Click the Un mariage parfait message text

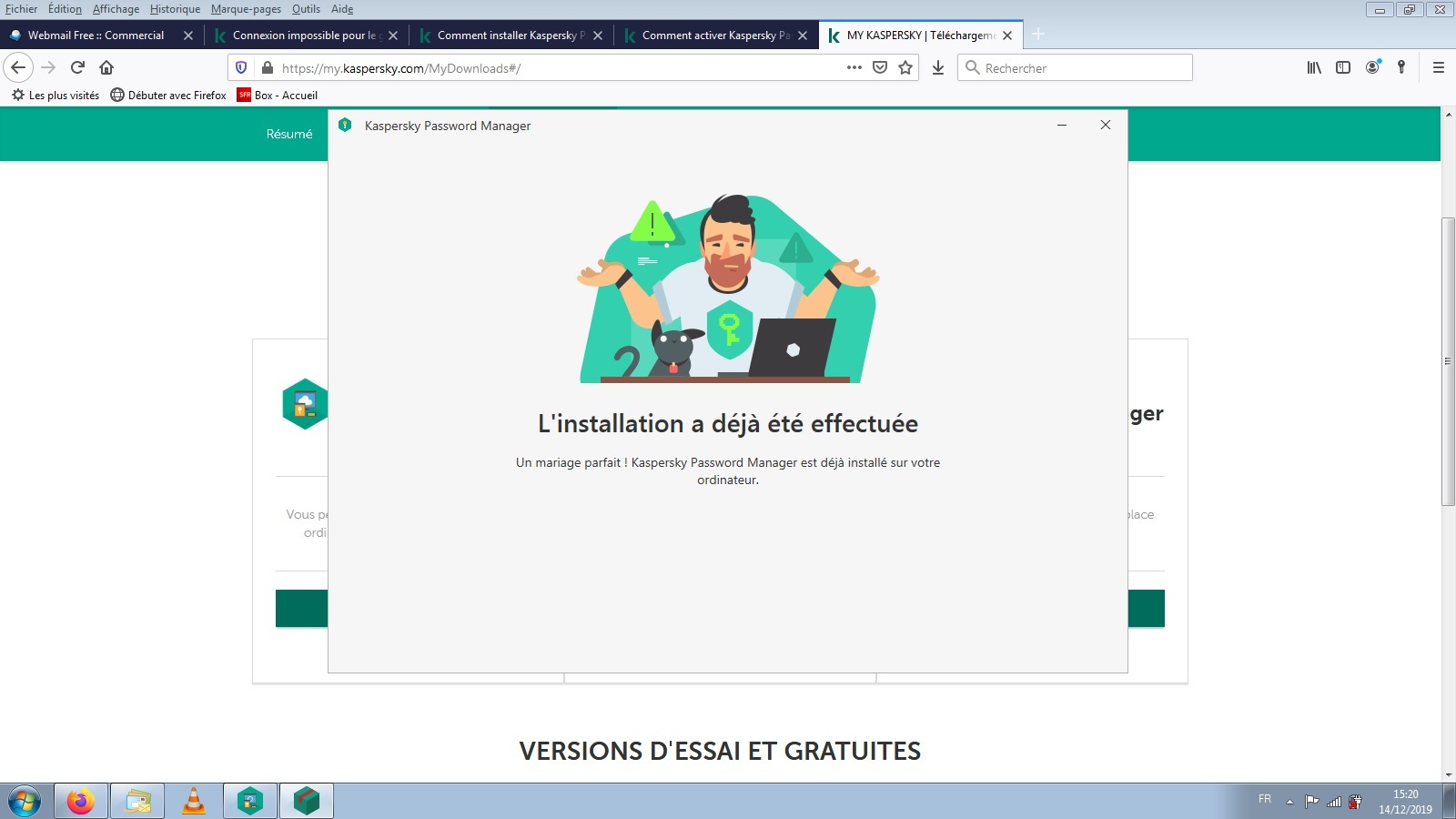pyautogui.click(x=728, y=470)
